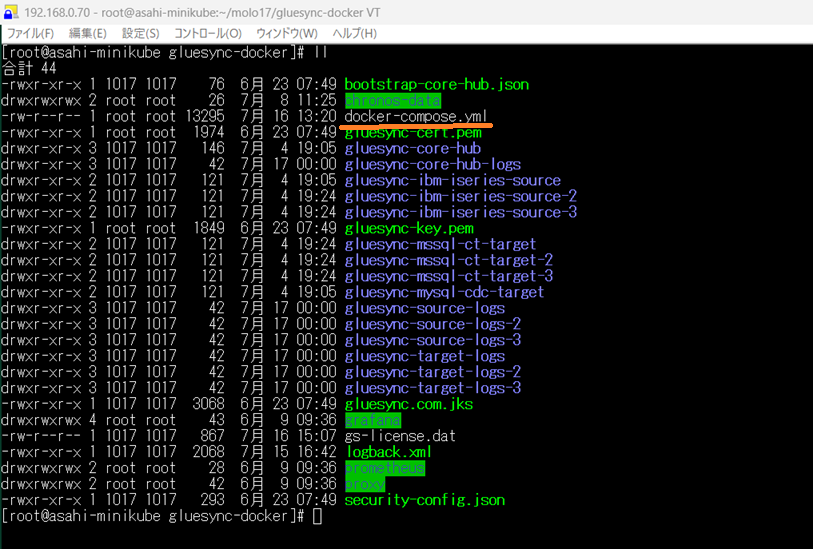Screen dimensions: 813x549
Task: Click gluesync-mysql-cdc-target directory name
Action: (x=444, y=292)
